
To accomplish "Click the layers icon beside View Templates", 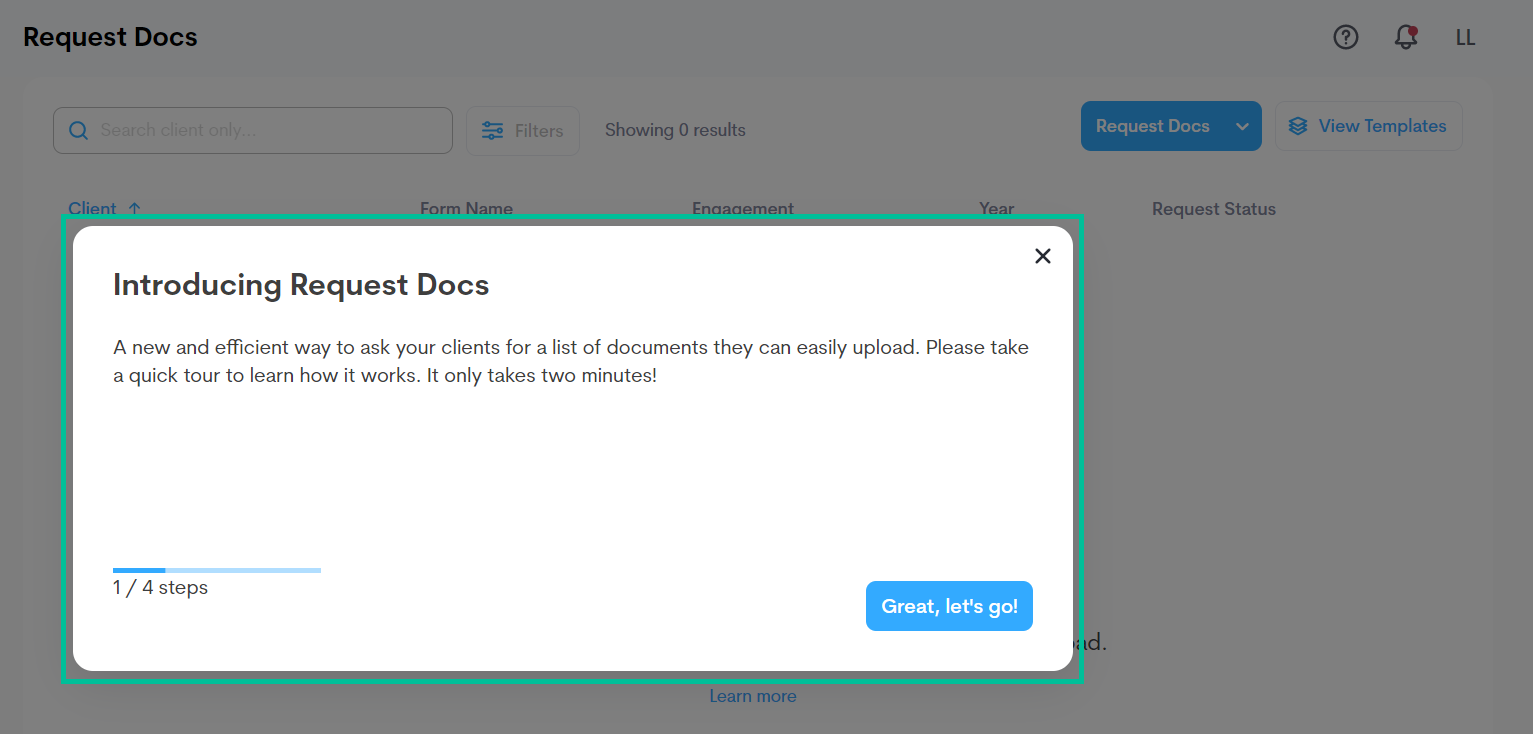I will 1298,125.
